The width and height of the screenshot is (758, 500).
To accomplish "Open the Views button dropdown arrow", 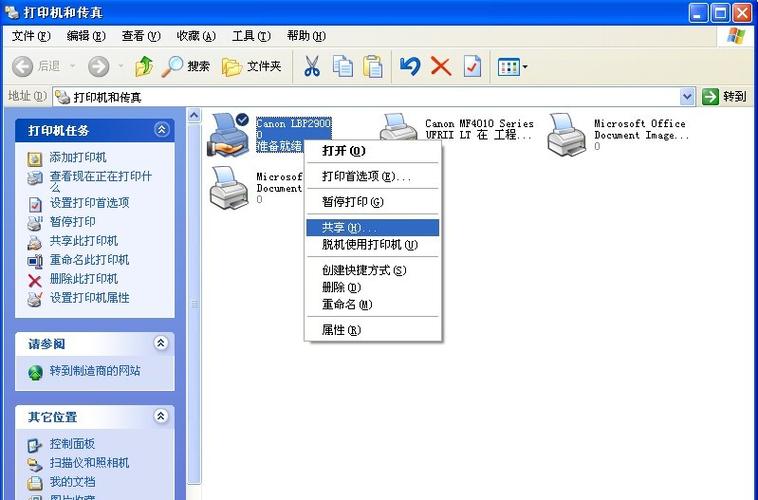I will pyautogui.click(x=525, y=67).
